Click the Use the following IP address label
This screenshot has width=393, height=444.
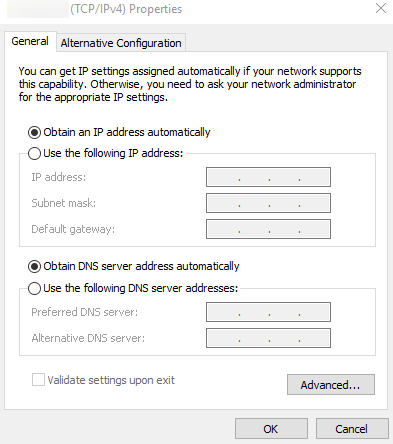pyautogui.click(x=113, y=153)
